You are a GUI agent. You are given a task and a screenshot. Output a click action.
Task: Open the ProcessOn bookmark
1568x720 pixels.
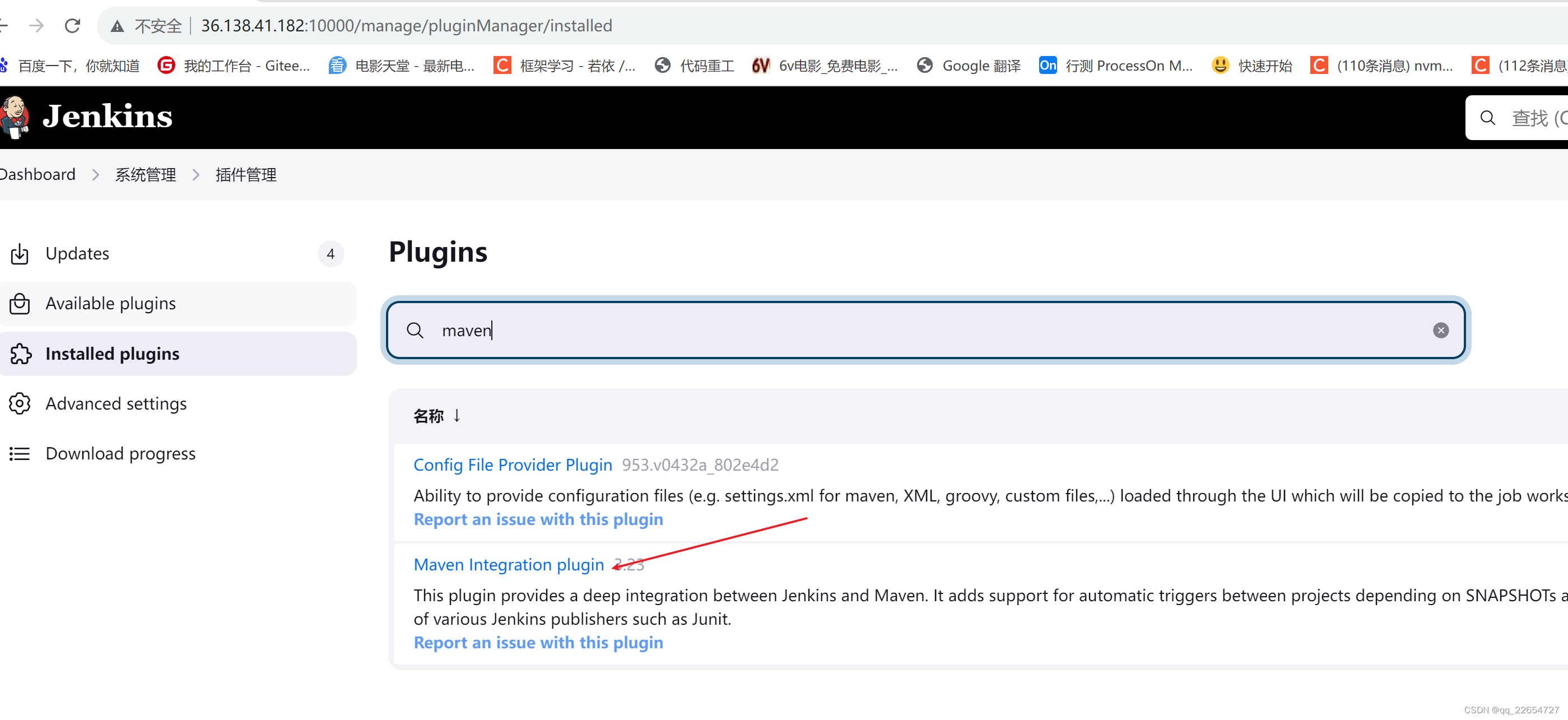pyautogui.click(x=1116, y=65)
